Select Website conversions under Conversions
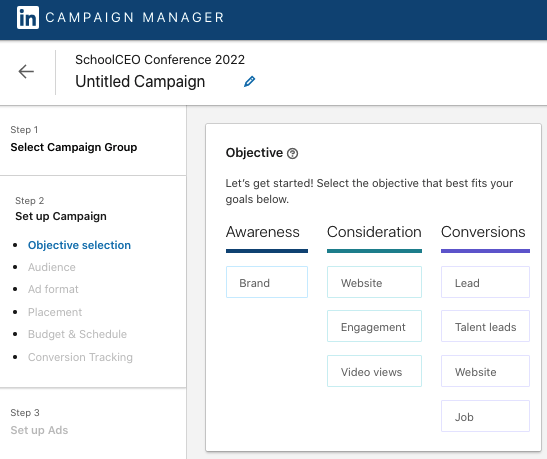The image size is (547, 459). tap(485, 371)
